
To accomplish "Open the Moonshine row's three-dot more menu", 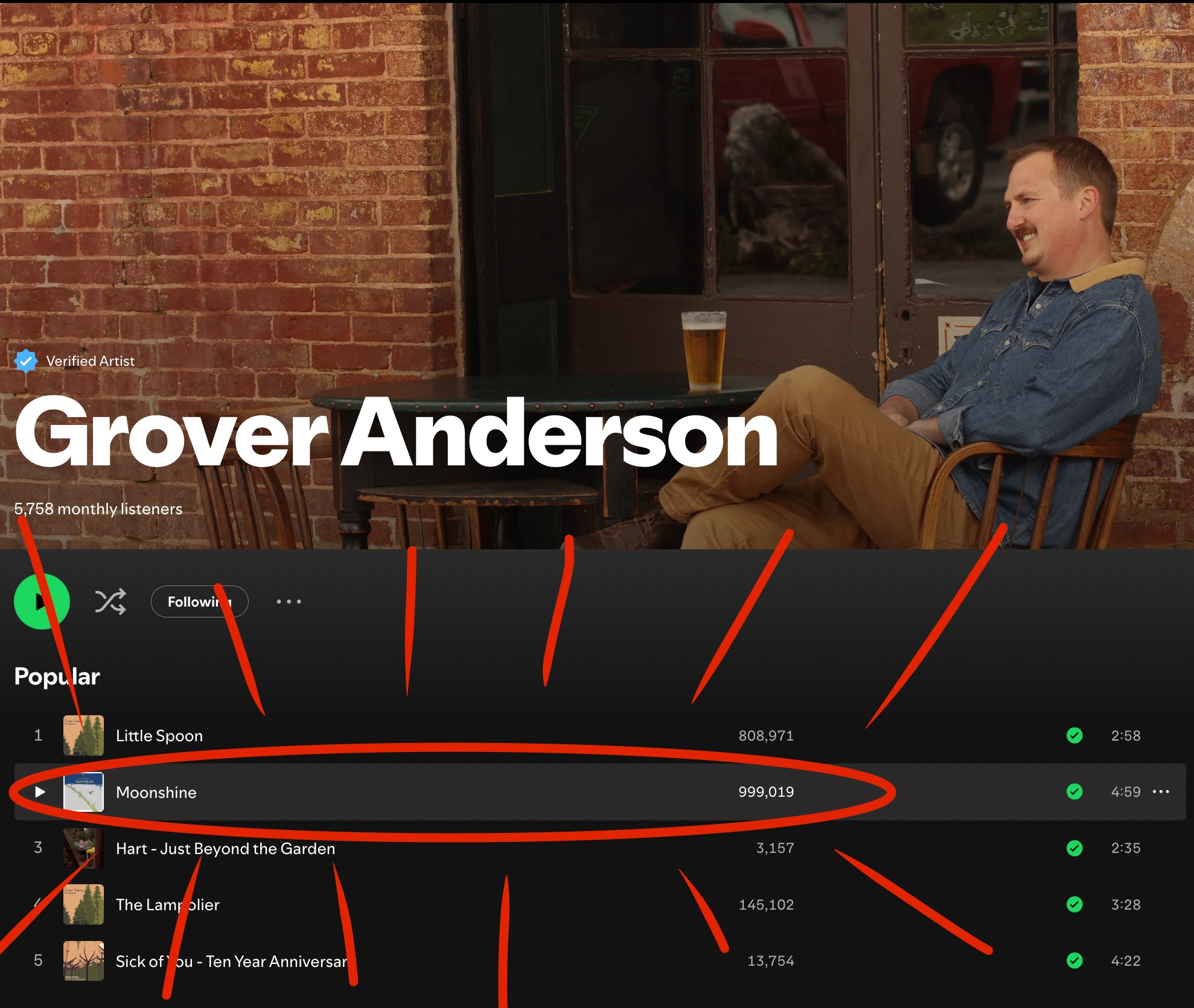I will [1161, 791].
